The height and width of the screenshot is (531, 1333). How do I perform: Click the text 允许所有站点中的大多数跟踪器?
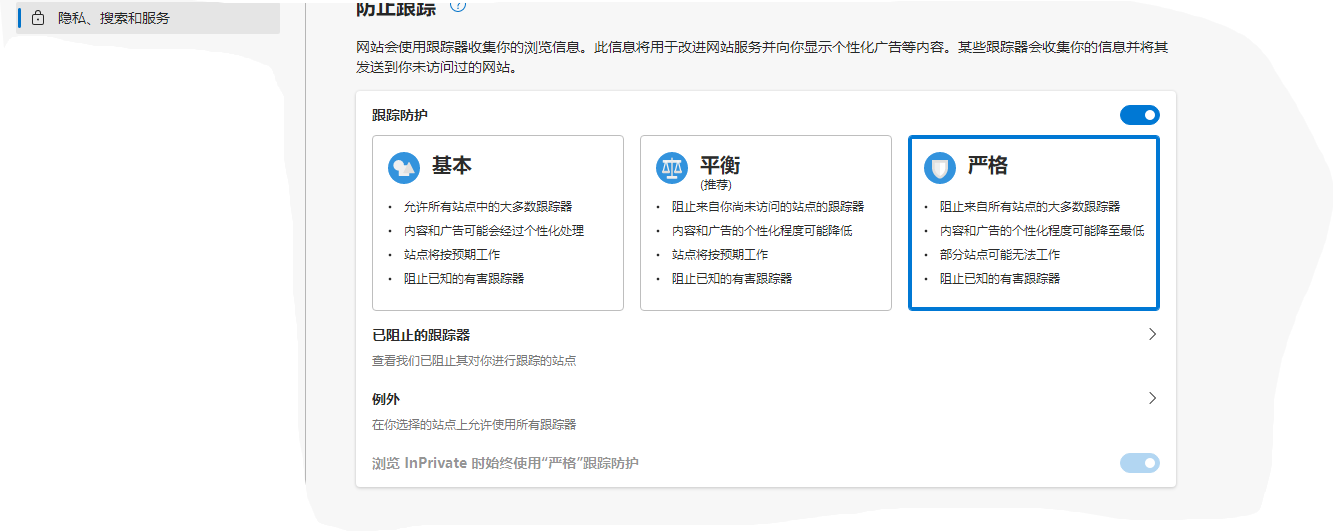click(x=488, y=206)
